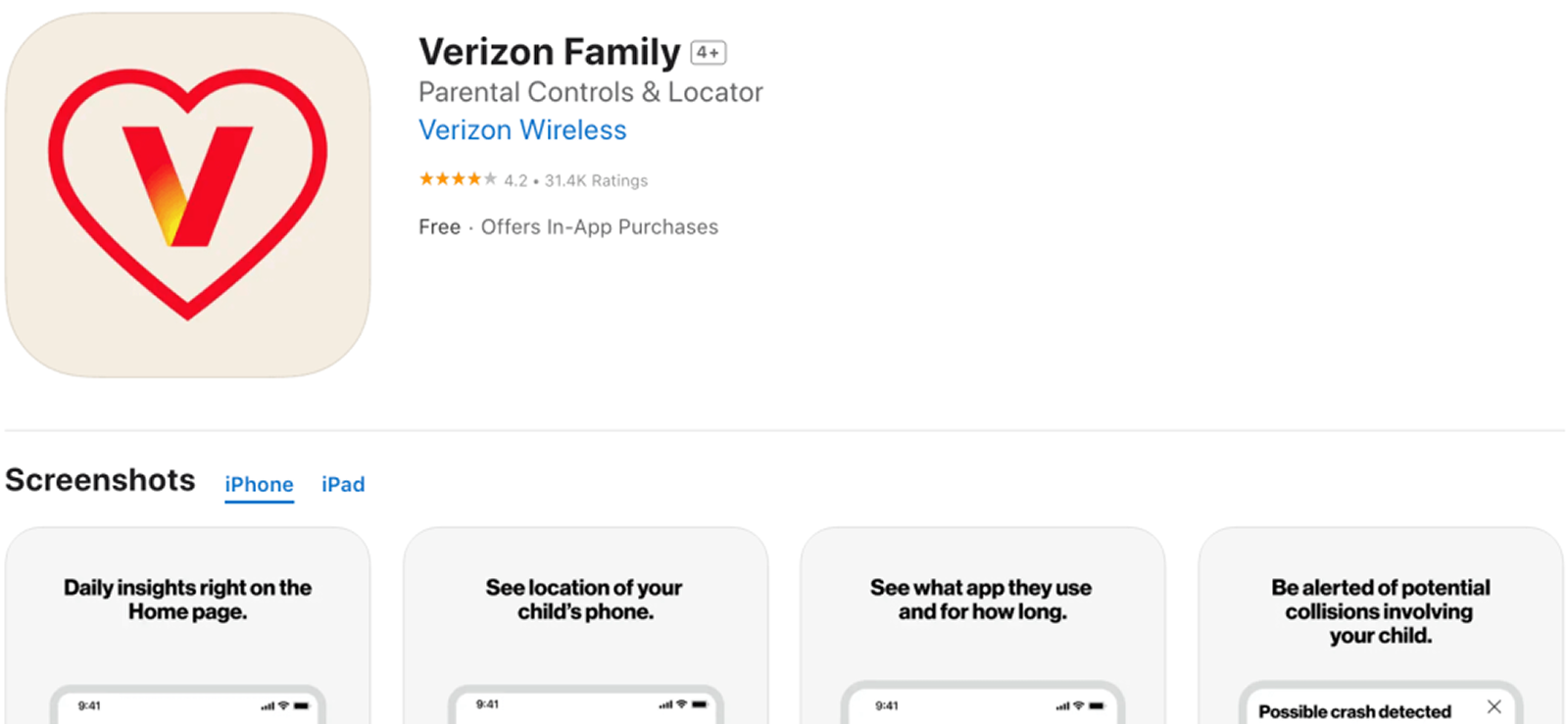
Task: Click the Parental Controls & Locator subtitle
Action: pyautogui.click(x=590, y=92)
